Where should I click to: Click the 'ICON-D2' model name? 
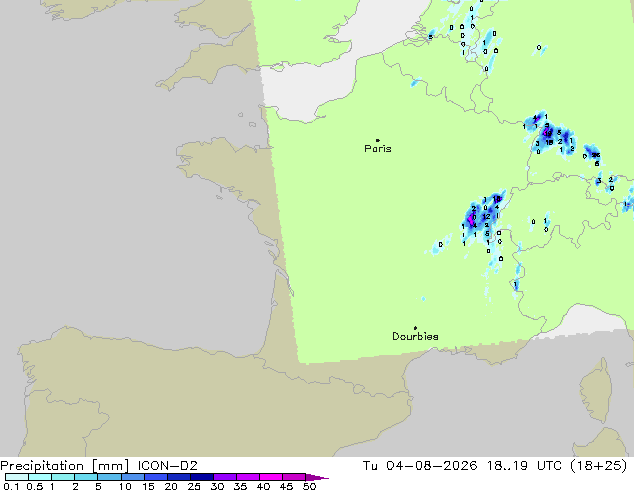[x=167, y=466]
